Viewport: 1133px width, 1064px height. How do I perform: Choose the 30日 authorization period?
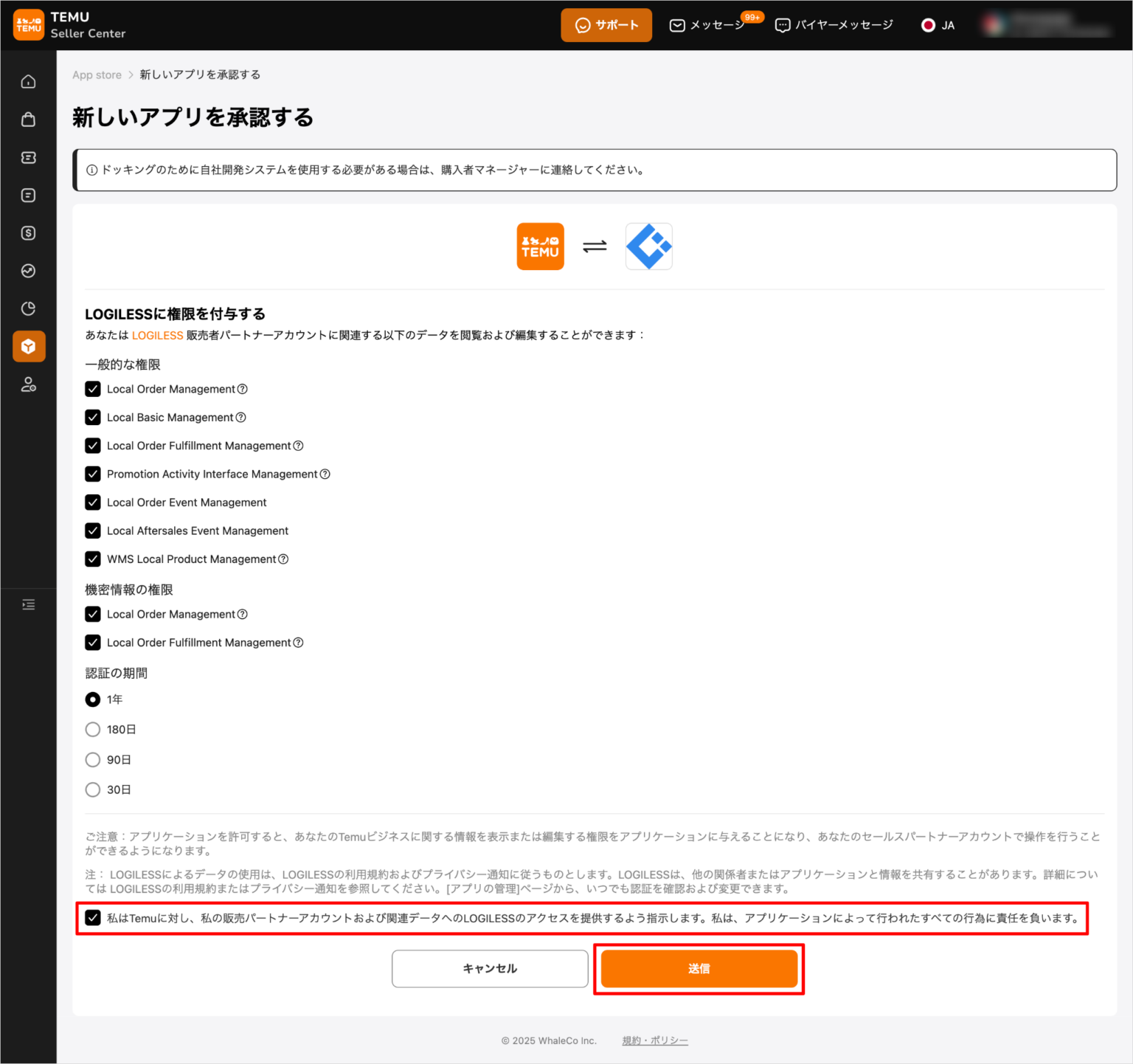click(93, 790)
